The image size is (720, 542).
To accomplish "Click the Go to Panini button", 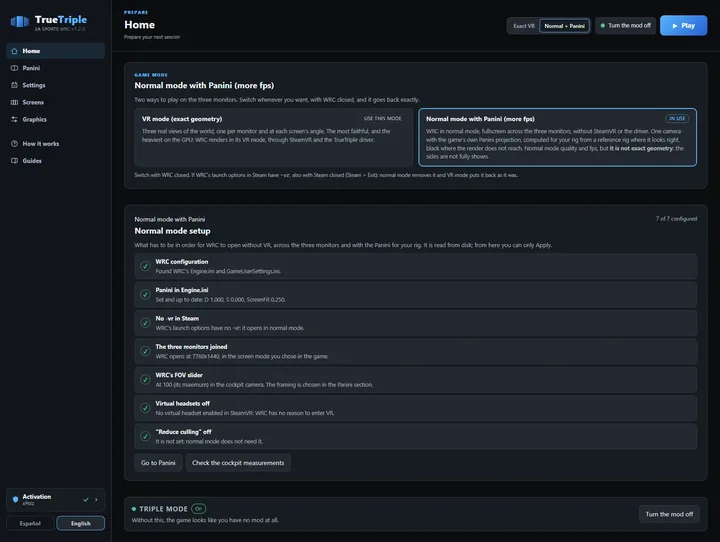I will pyautogui.click(x=158, y=463).
